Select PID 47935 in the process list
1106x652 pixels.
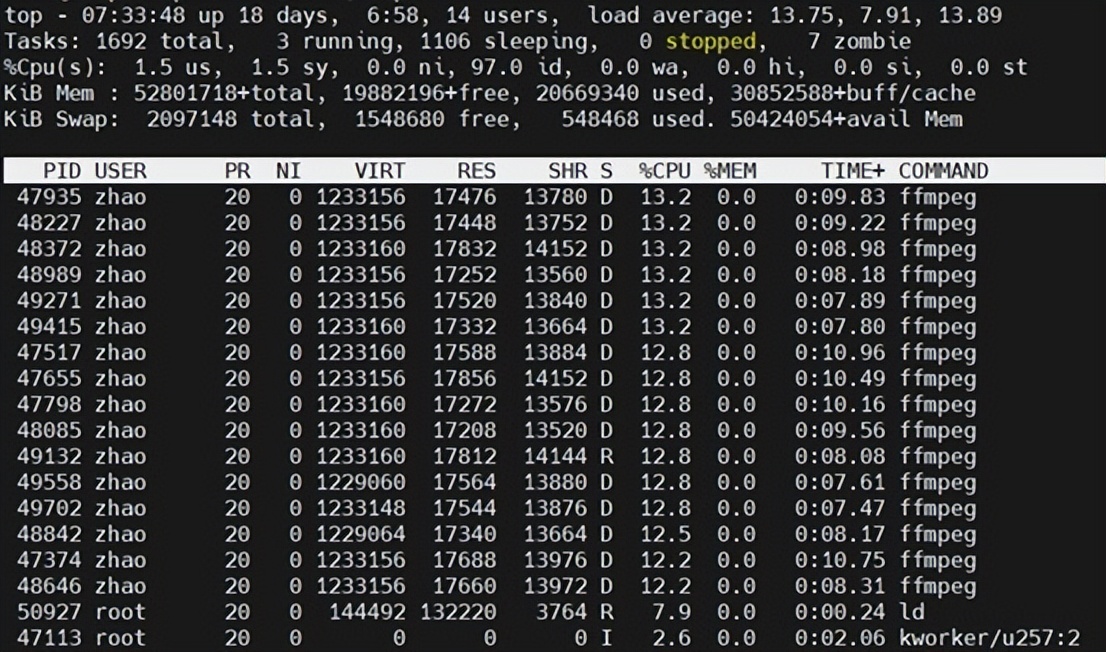tap(49, 197)
